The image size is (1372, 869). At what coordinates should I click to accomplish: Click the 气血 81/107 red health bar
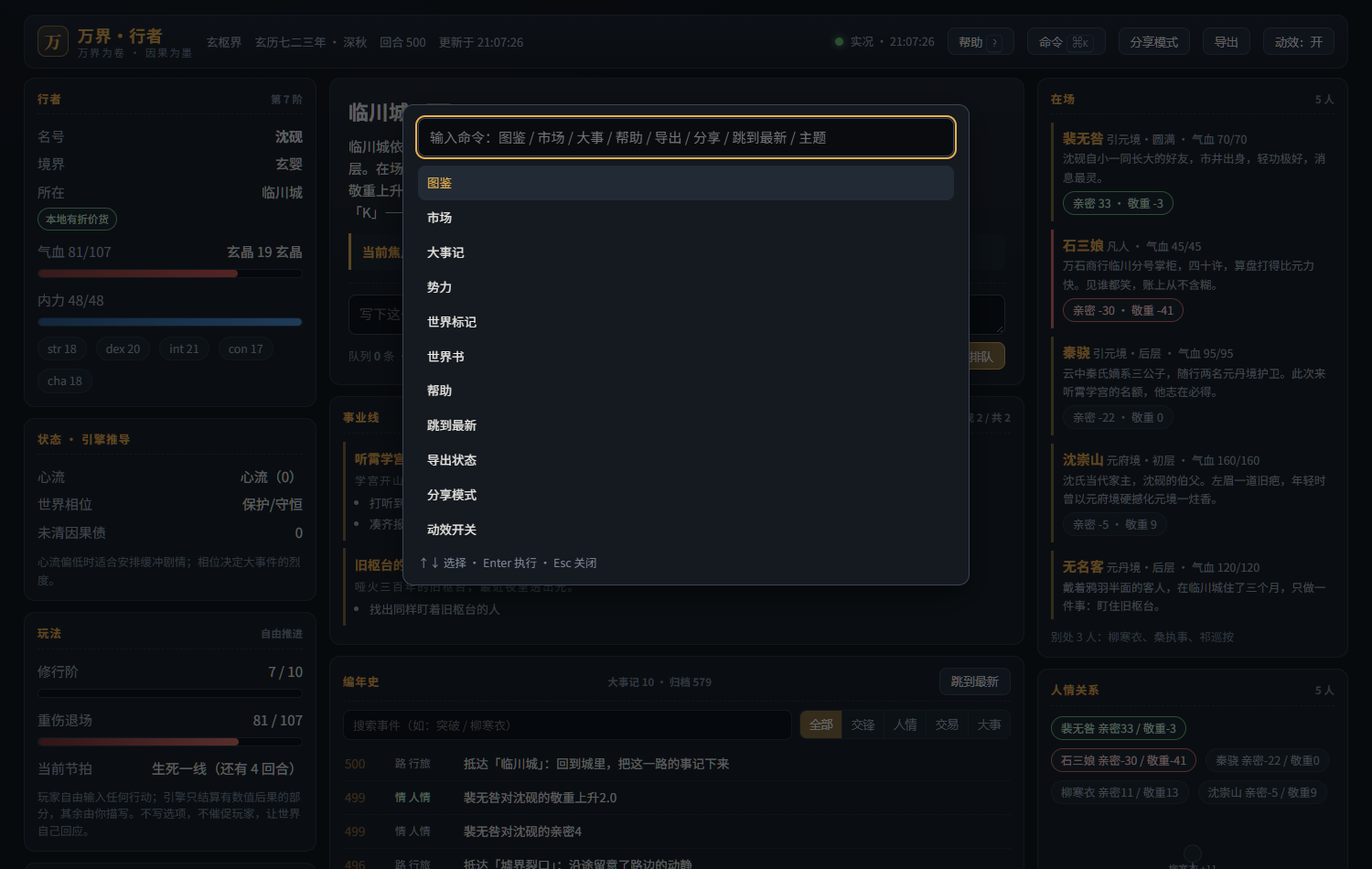coord(170,274)
